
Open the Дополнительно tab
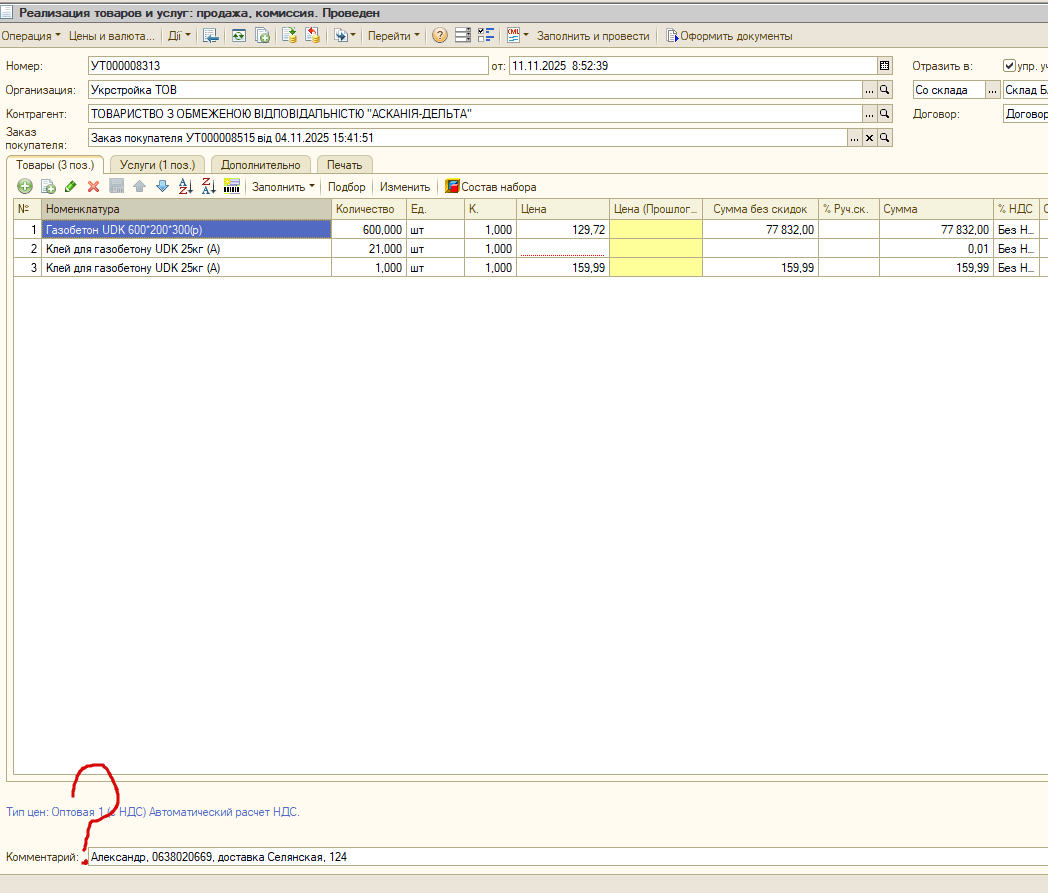click(261, 165)
